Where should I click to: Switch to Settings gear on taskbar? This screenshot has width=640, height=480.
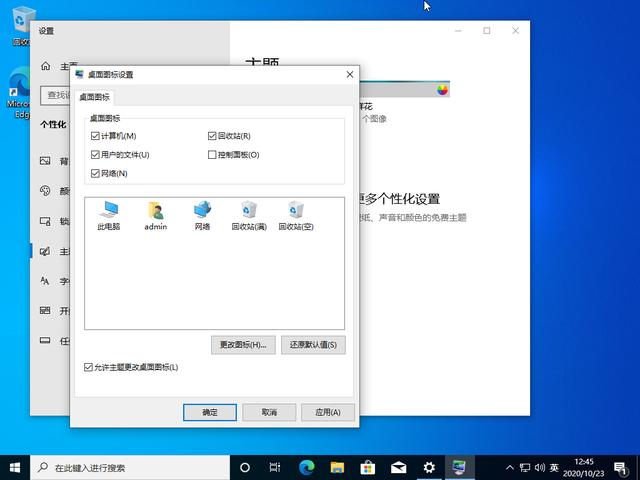click(429, 468)
